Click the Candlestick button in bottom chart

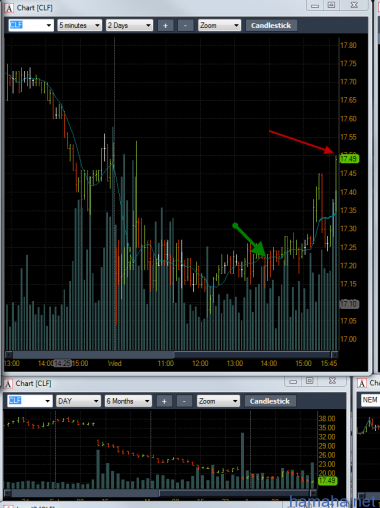point(270,401)
